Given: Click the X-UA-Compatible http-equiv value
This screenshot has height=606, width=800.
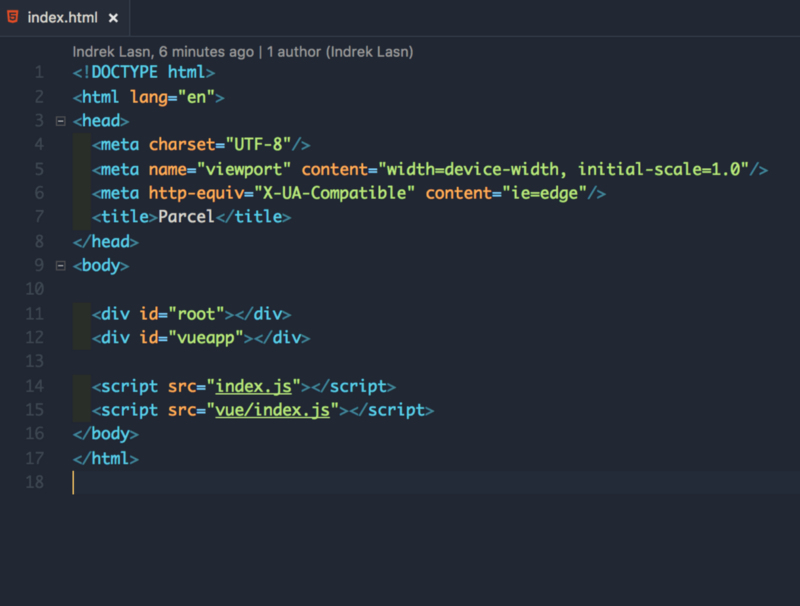Looking at the screenshot, I should (334, 193).
